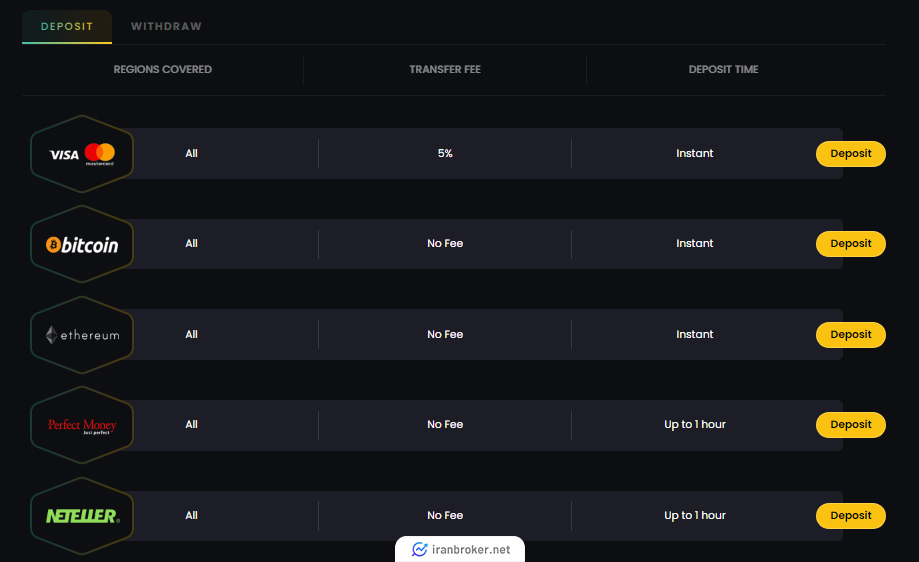Screen dimensions: 919x562
Task: Select the Bitcoin payment logo
Action: (82, 244)
